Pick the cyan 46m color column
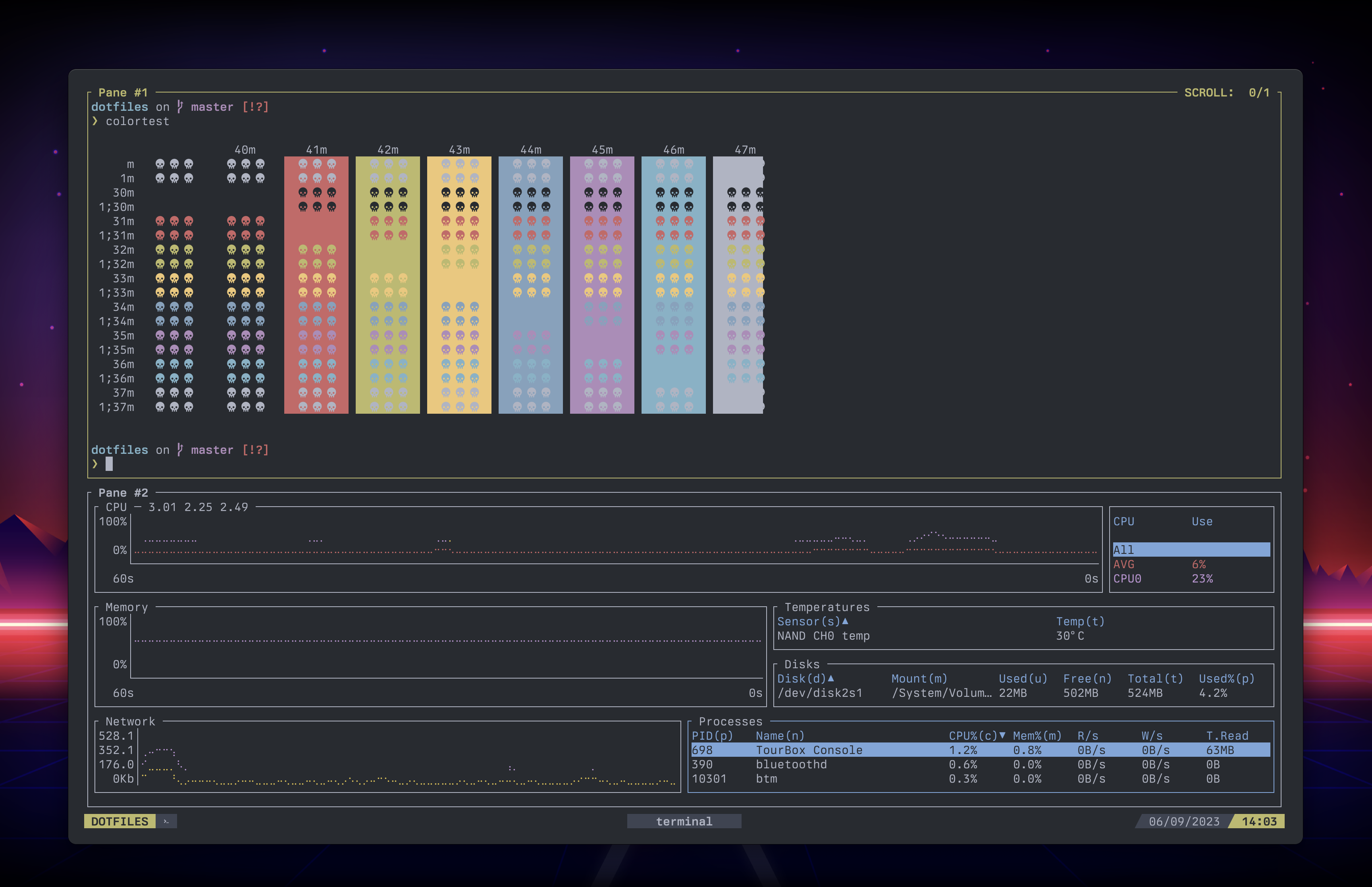 673,285
